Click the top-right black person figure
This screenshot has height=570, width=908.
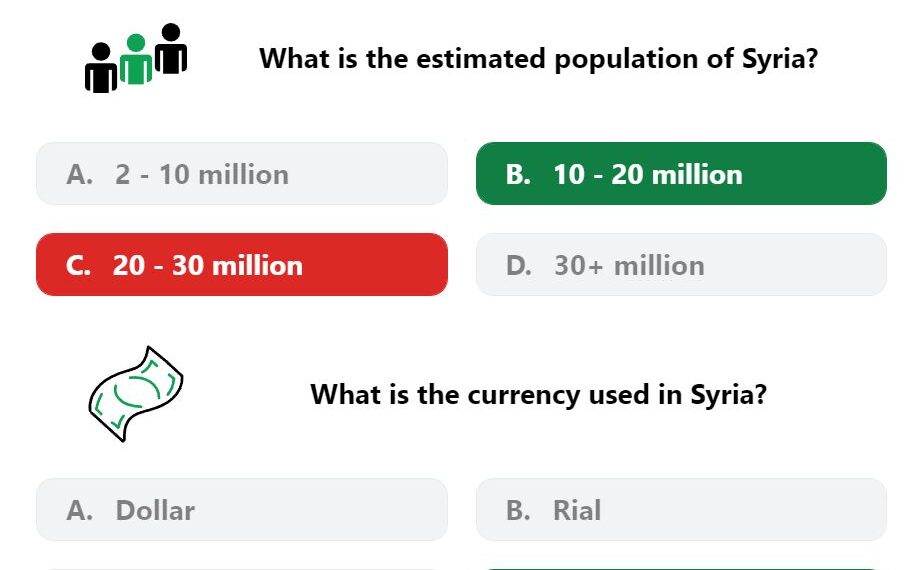(171, 49)
